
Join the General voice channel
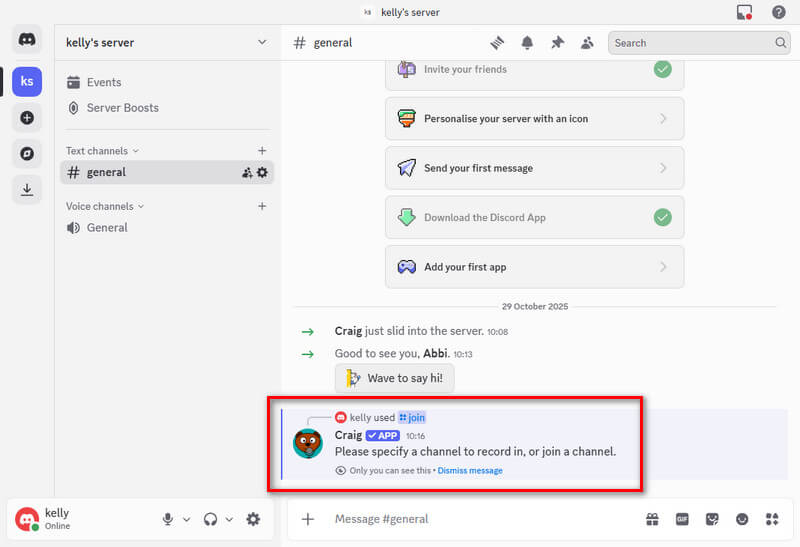(x=166, y=228)
